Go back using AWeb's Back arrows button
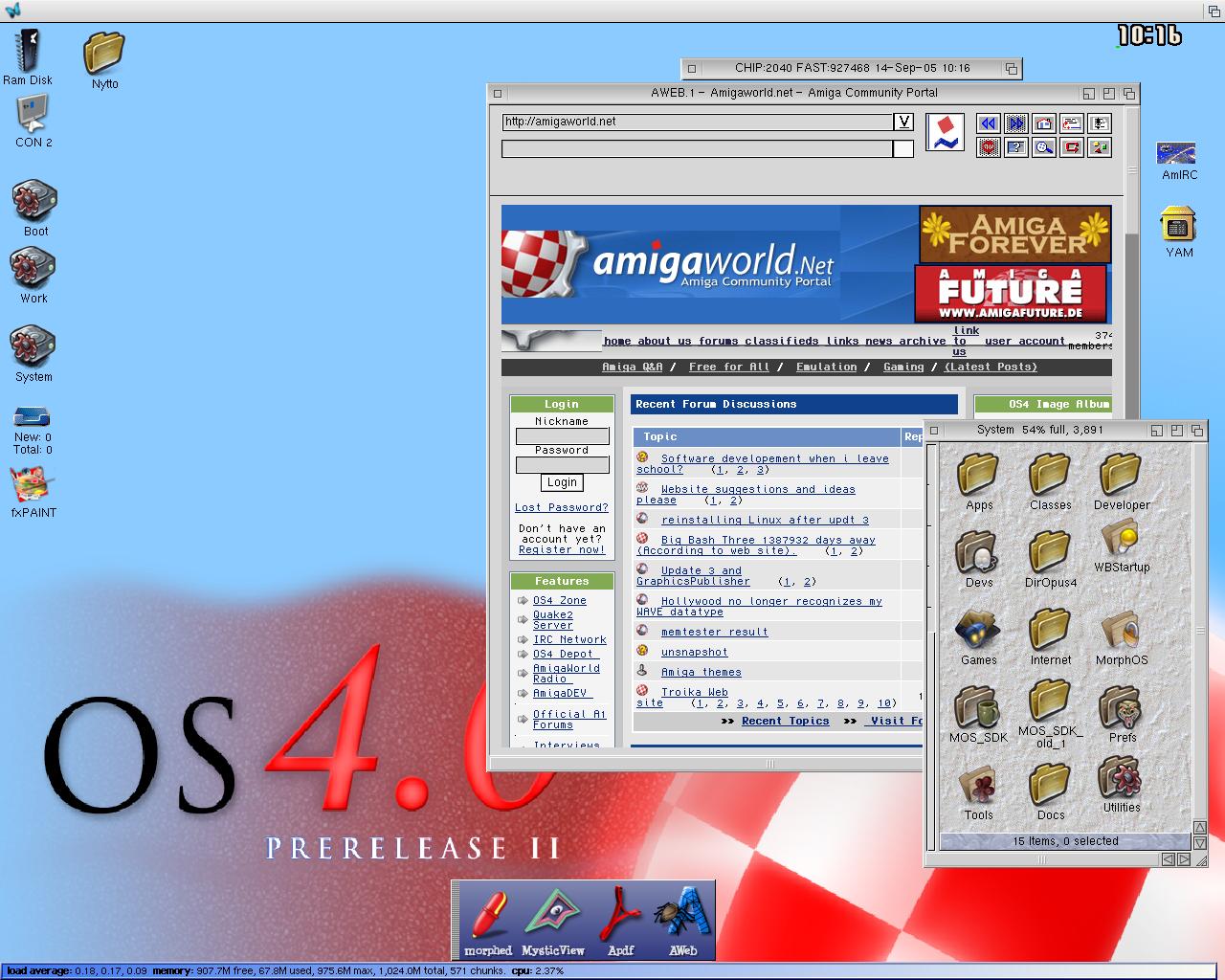The height and width of the screenshot is (980, 1225). coord(988,123)
